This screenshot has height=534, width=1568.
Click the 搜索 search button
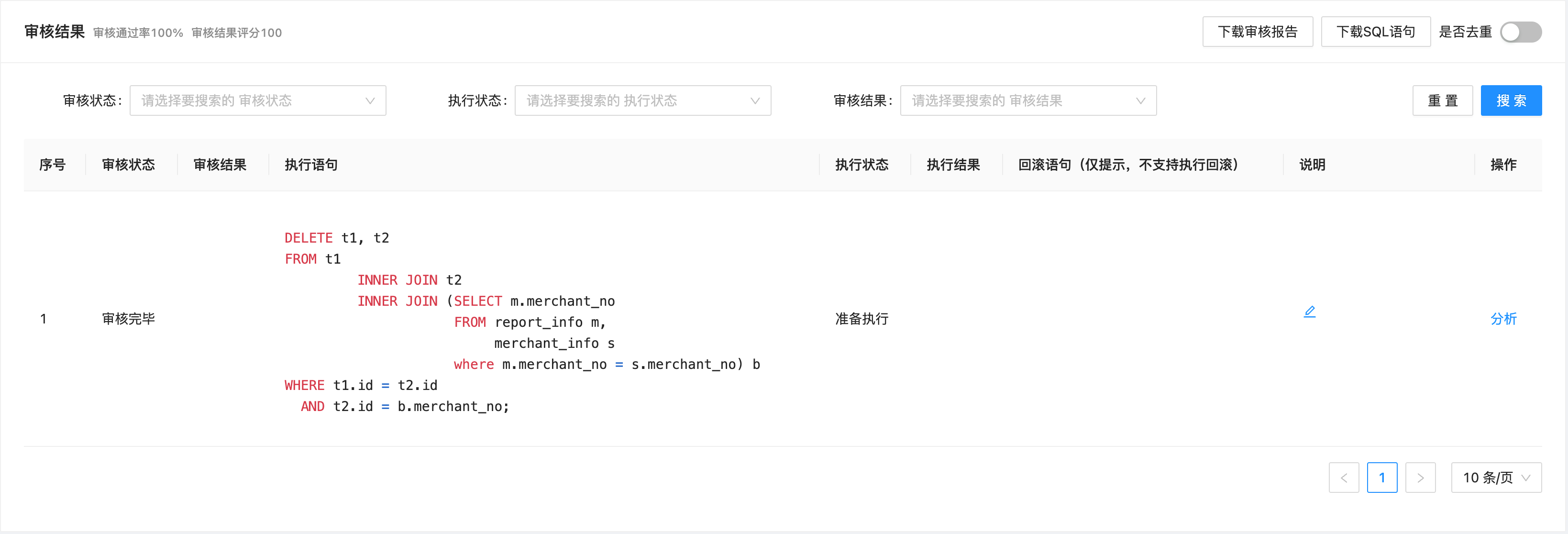click(x=1512, y=100)
